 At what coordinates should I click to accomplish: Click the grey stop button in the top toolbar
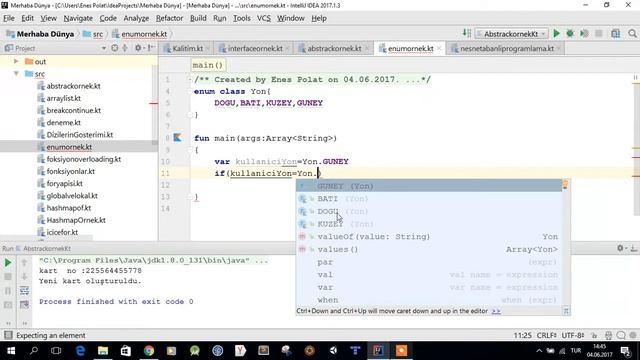[x=598, y=33]
